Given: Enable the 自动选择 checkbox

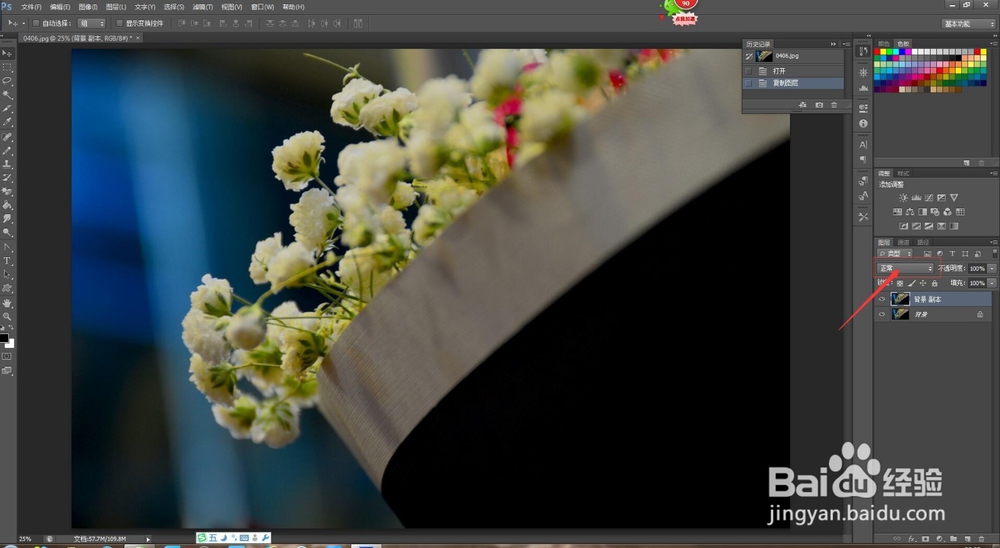Looking at the screenshot, I should click(36, 23).
